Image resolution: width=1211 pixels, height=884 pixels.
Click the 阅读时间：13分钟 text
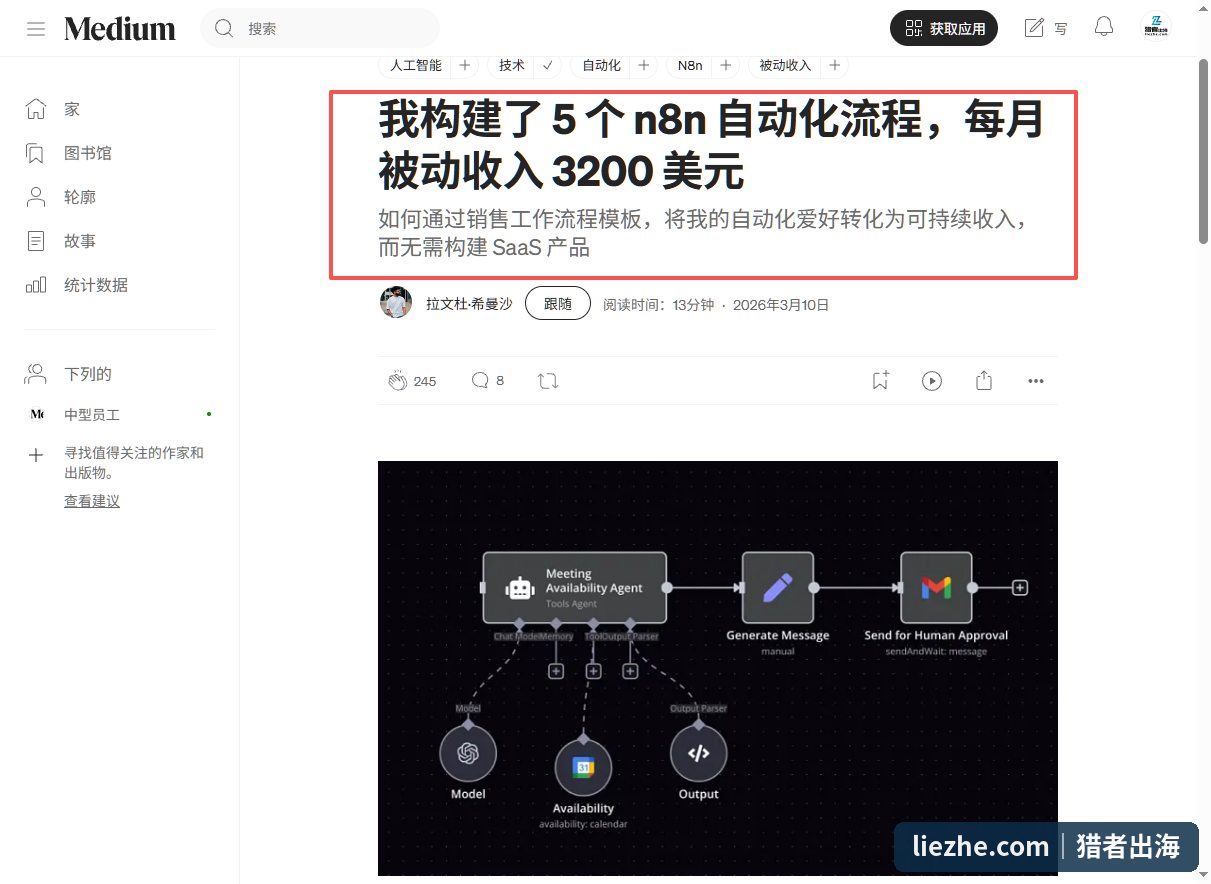(x=659, y=305)
